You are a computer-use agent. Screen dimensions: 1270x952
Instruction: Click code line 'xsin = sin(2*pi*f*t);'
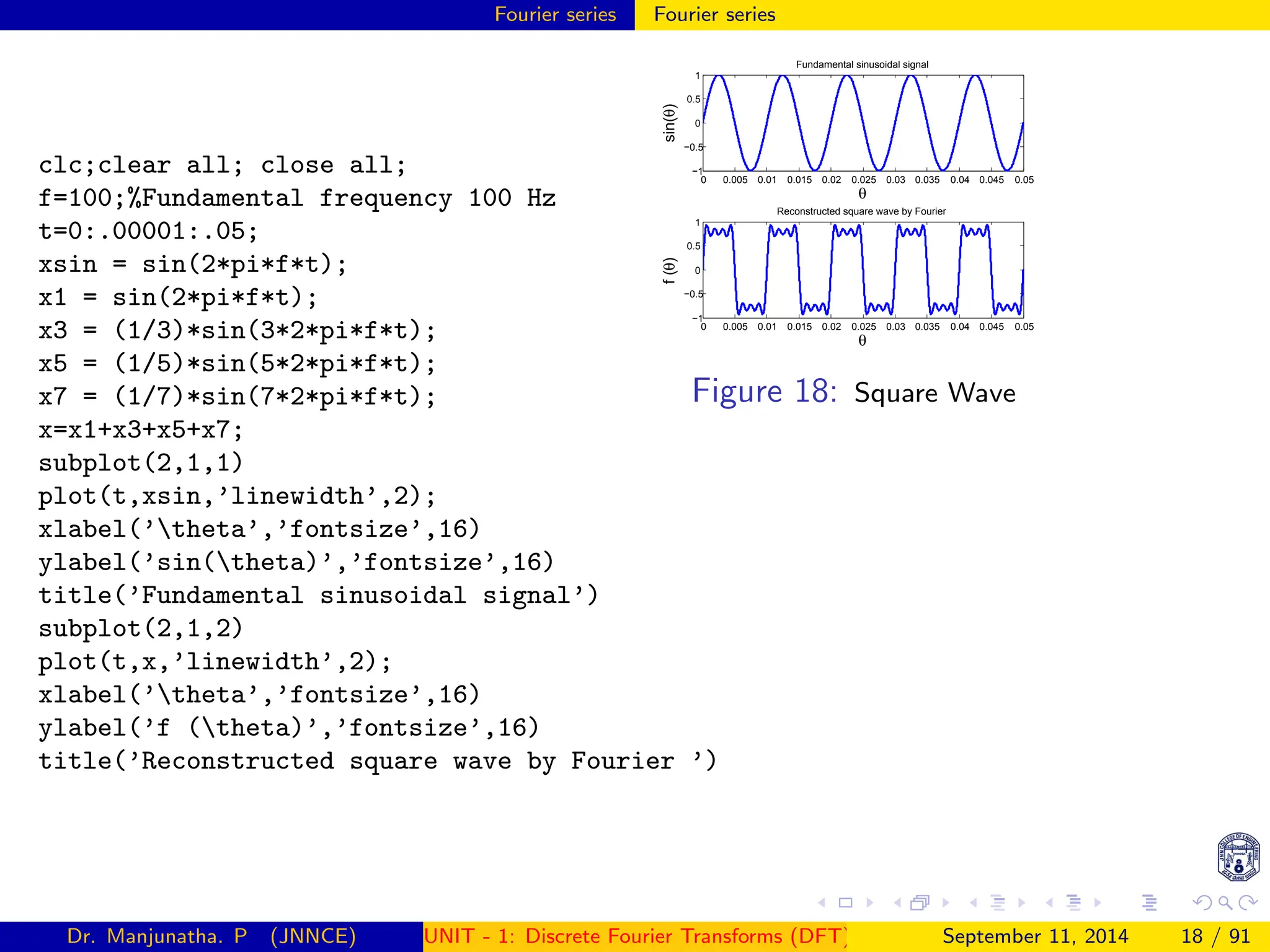(x=193, y=265)
